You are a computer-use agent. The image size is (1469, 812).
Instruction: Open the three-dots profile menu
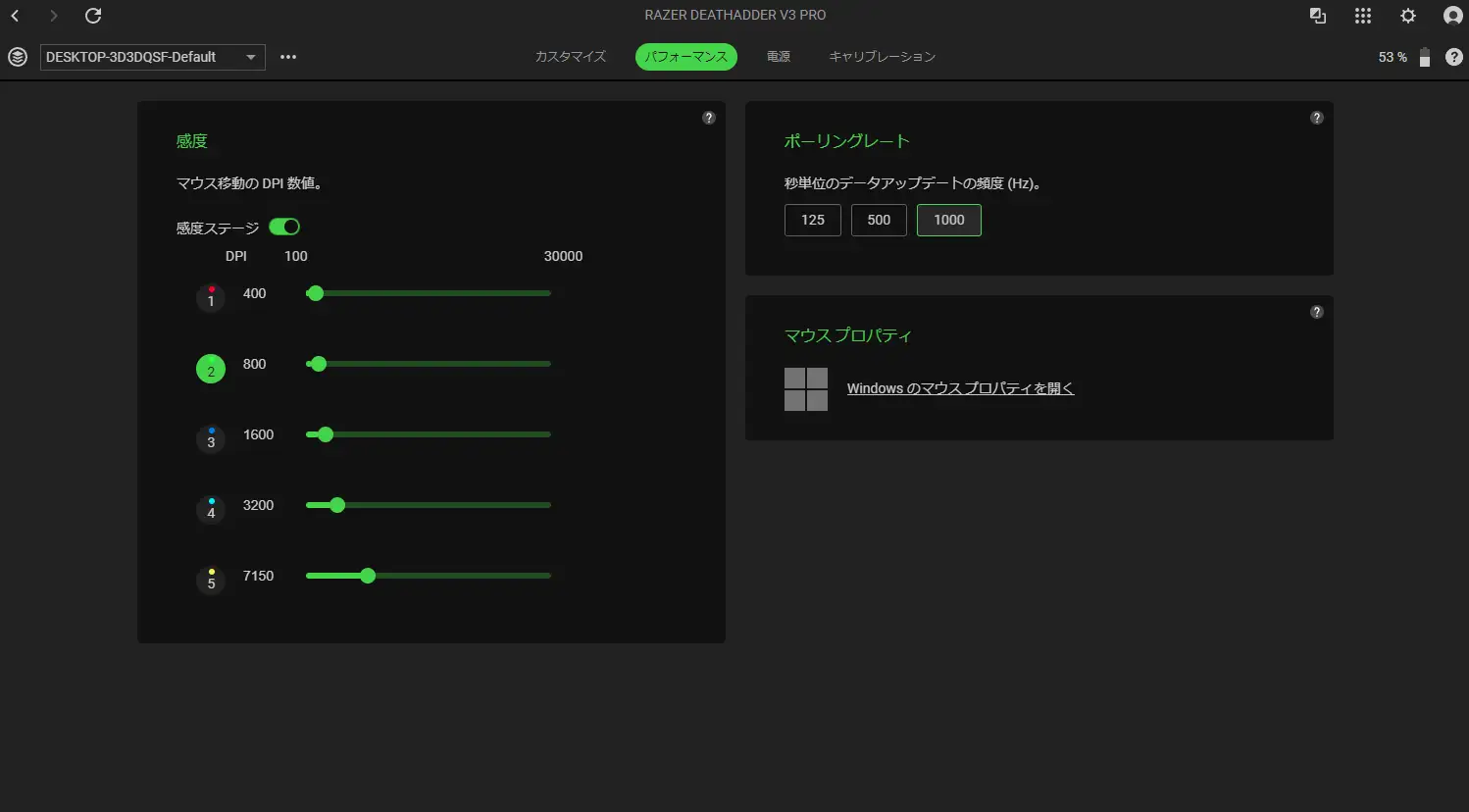pyautogui.click(x=288, y=57)
